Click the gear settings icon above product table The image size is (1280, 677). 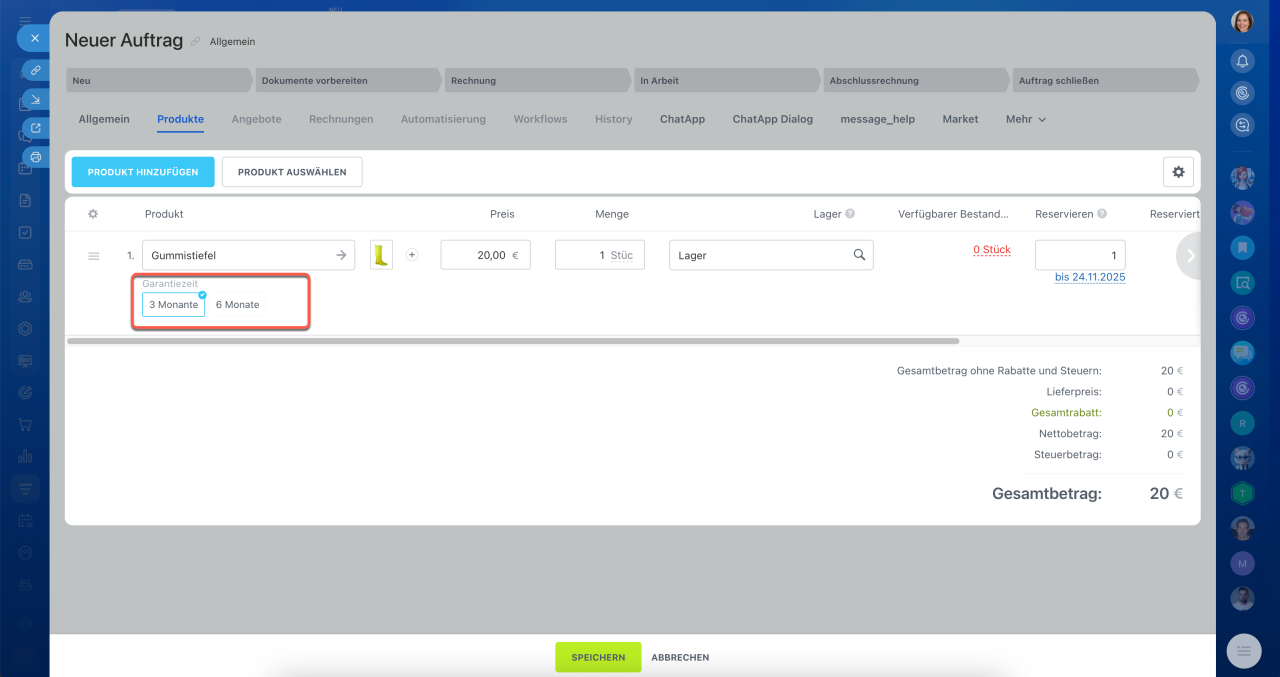point(1178,172)
